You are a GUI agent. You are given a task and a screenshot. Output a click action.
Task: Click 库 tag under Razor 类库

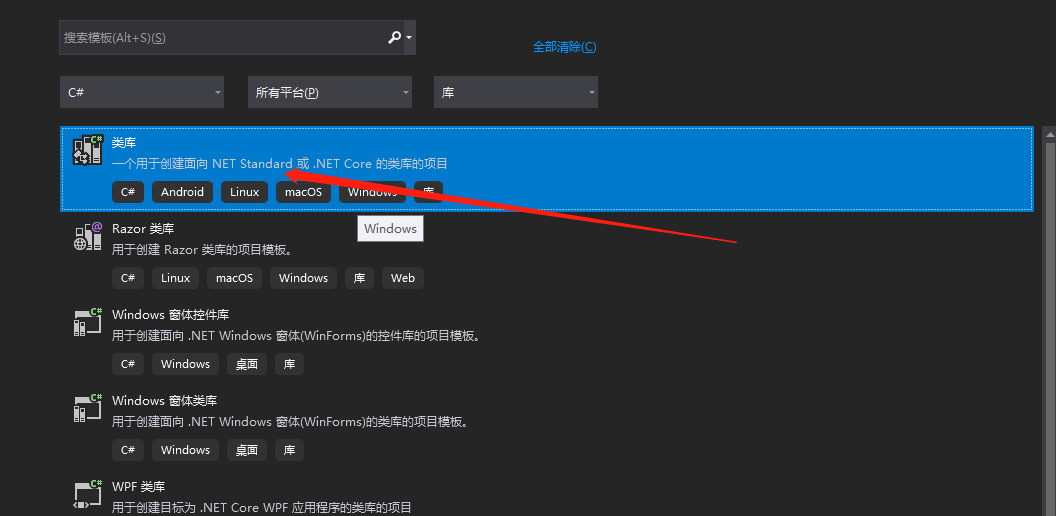[x=360, y=278]
